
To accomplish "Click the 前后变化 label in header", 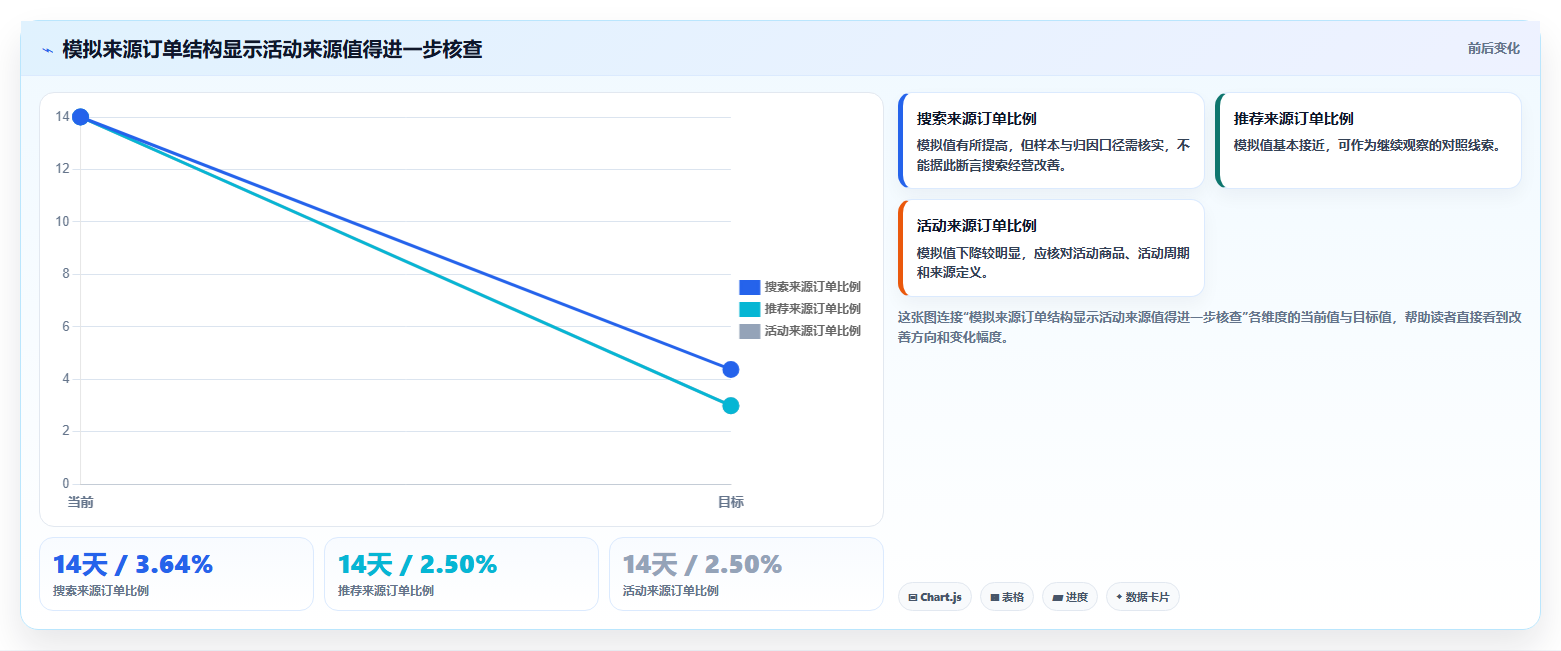I will coord(1493,48).
